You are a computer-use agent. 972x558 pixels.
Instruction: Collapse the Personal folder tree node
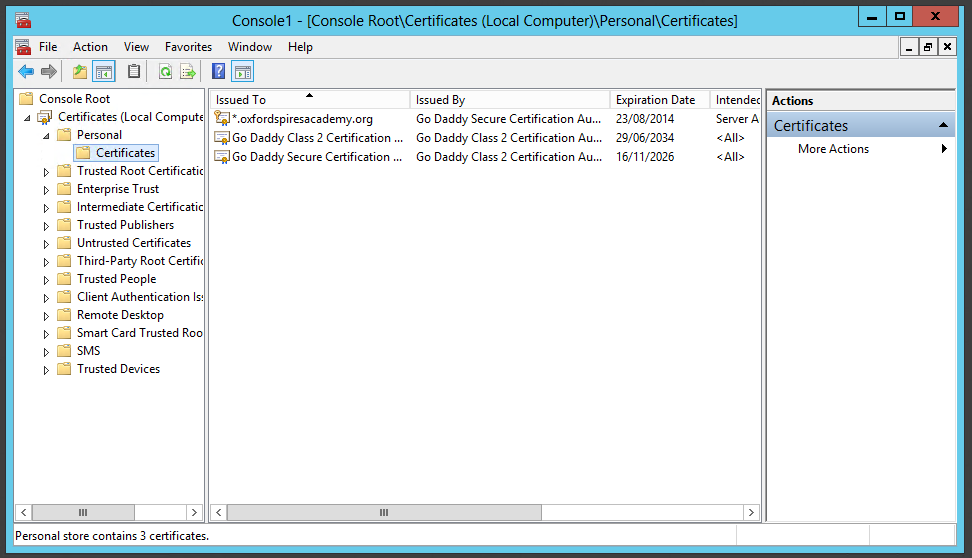coord(46,135)
